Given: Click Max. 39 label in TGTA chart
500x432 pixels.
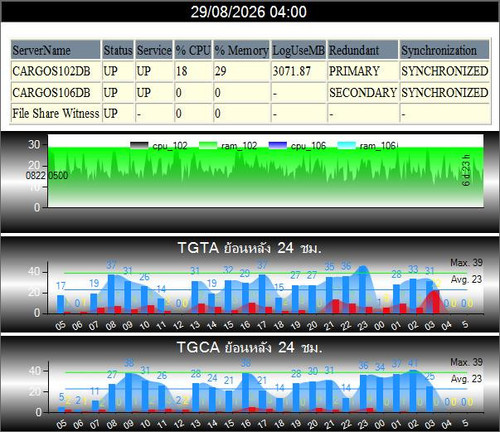Looking at the screenshot, I should pos(466,263).
